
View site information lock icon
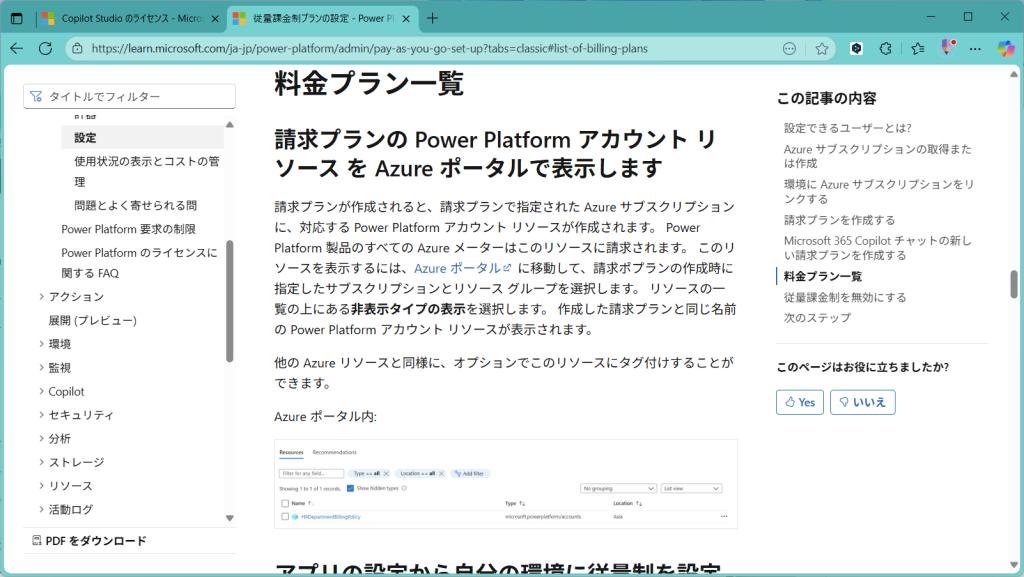[77, 48]
